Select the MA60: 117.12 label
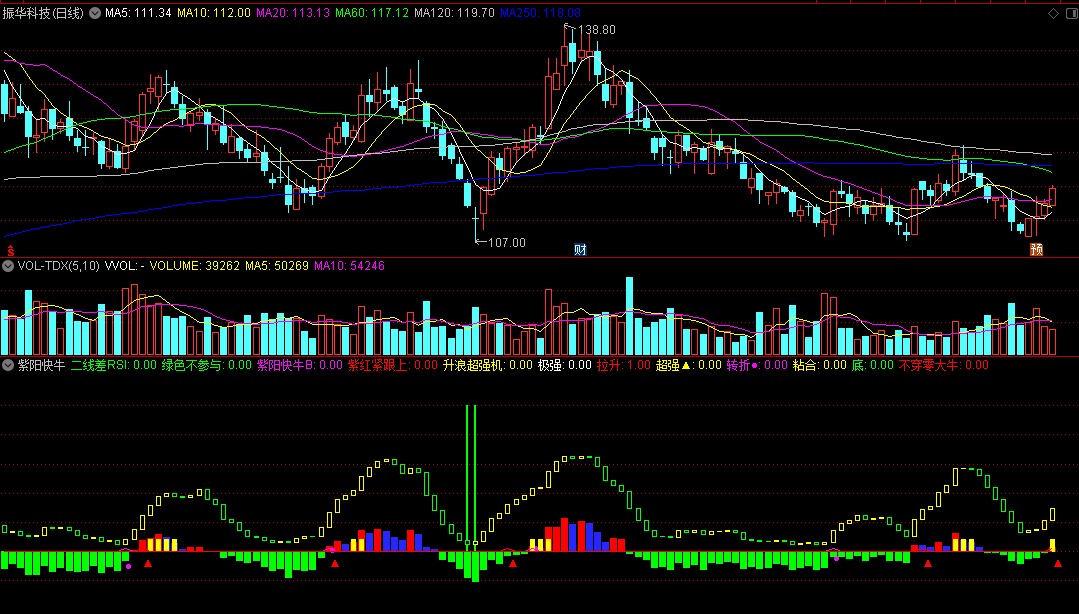 coord(372,13)
